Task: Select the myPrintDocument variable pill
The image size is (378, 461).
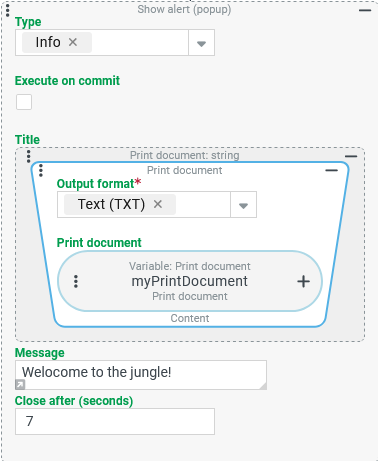Action: click(x=190, y=281)
